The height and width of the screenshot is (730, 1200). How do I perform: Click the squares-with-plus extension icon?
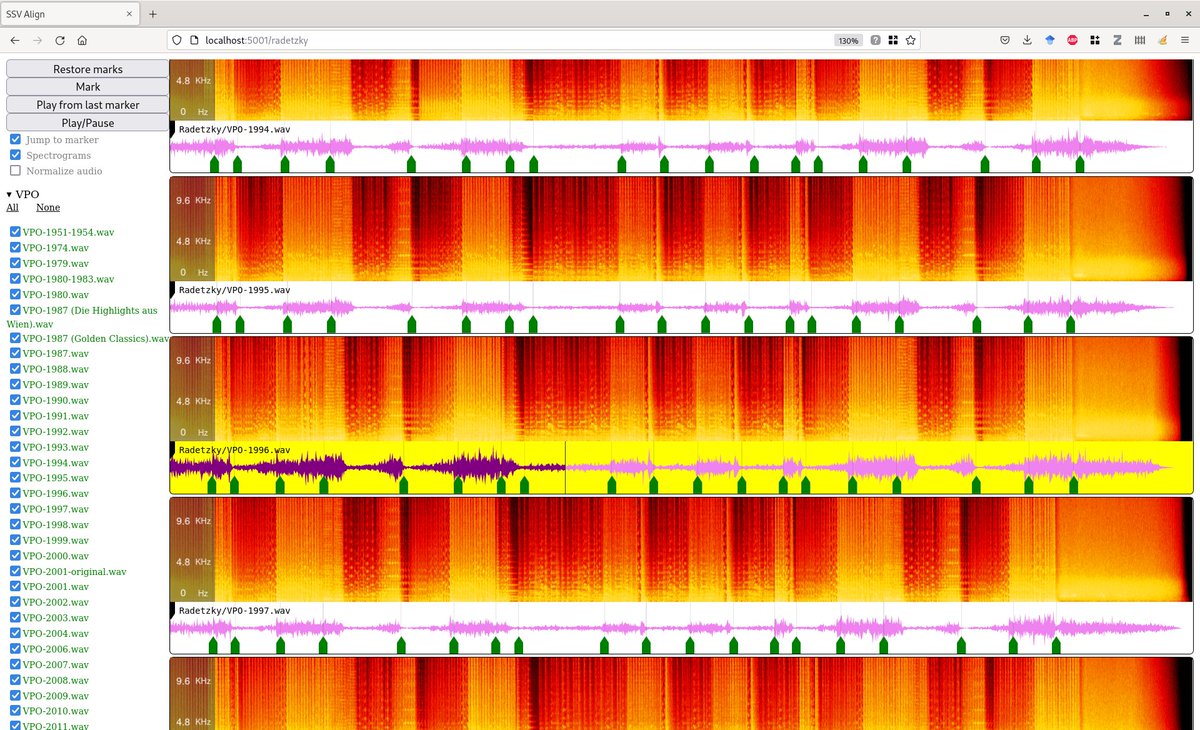(1095, 40)
